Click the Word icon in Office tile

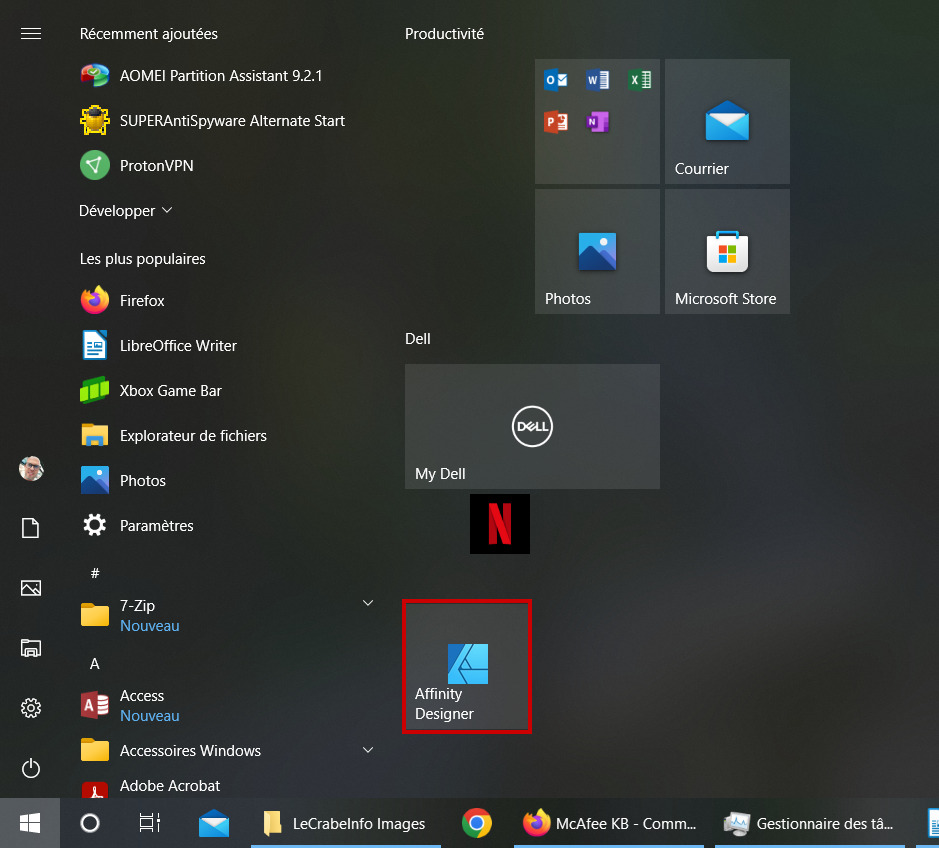pyautogui.click(x=598, y=80)
